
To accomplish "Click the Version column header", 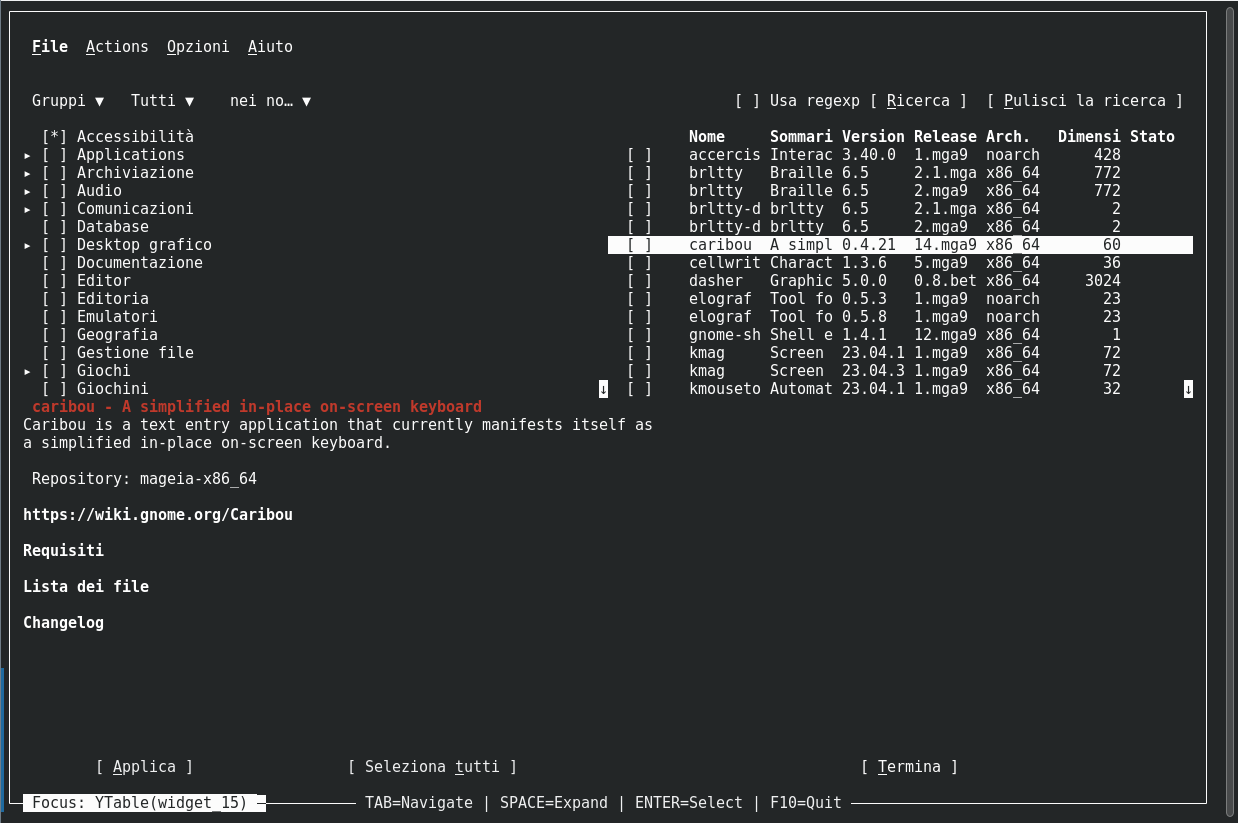I will pos(873,137).
